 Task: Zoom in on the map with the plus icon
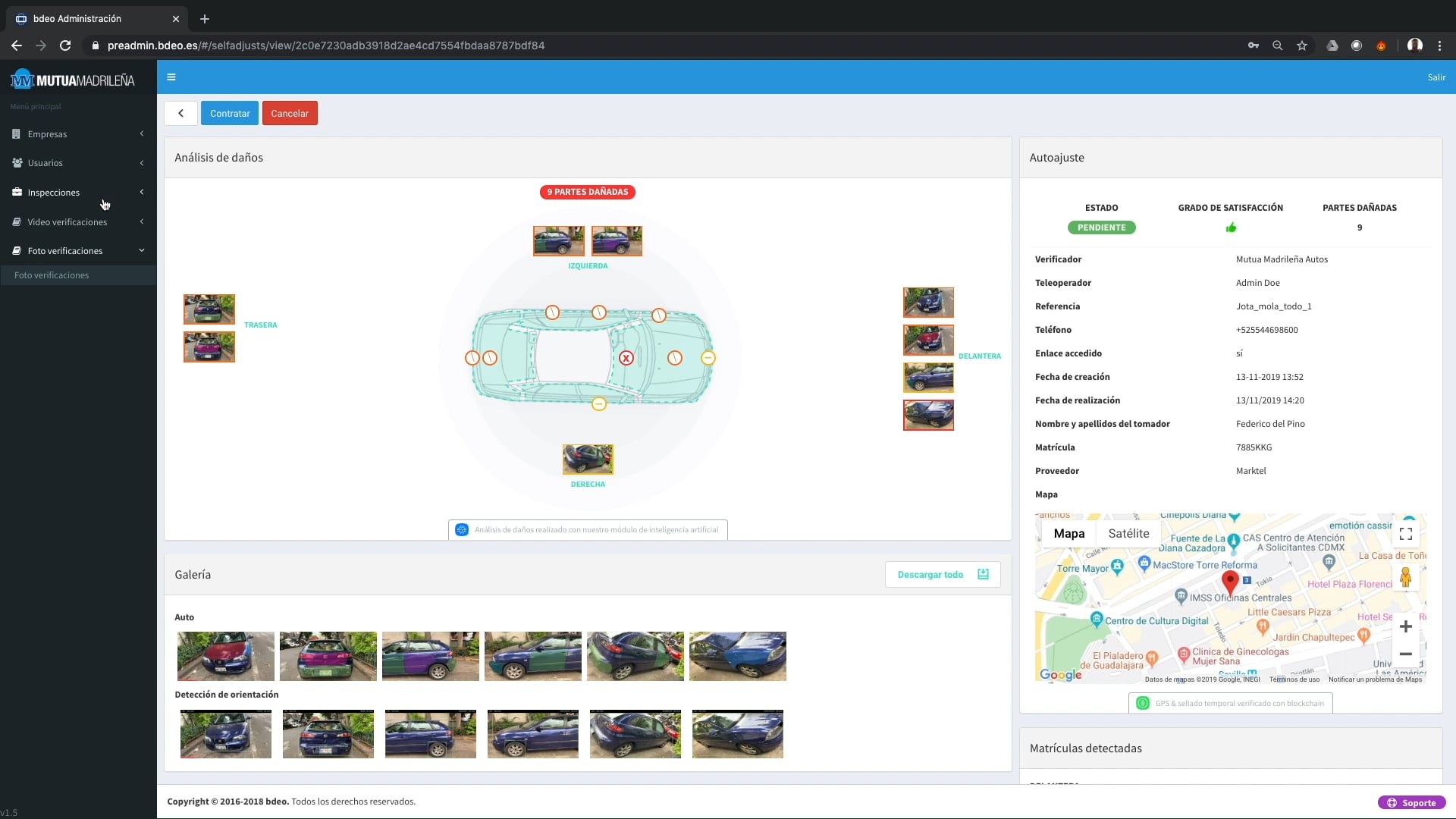point(1405,626)
